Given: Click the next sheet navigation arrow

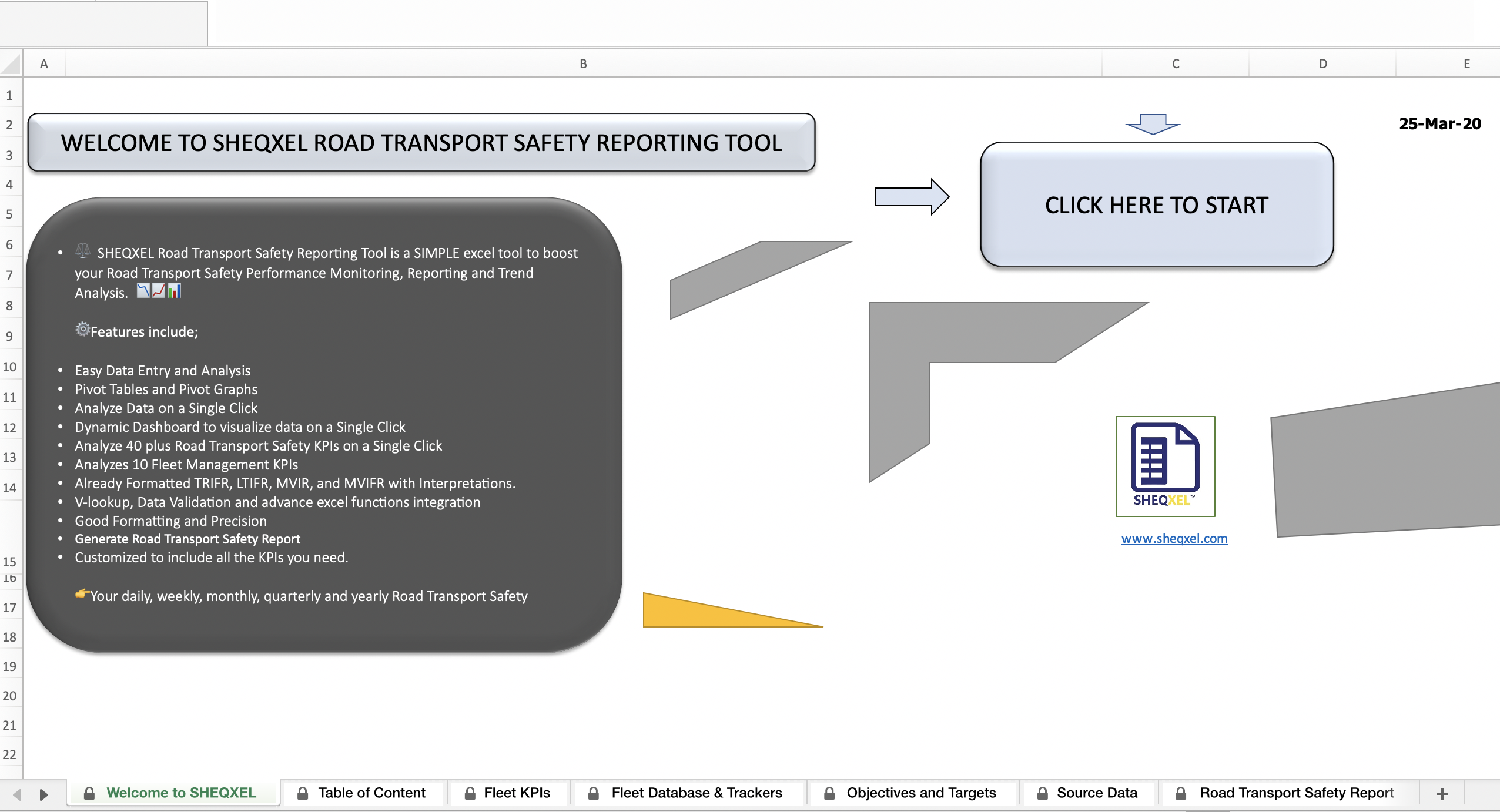Looking at the screenshot, I should (43, 794).
